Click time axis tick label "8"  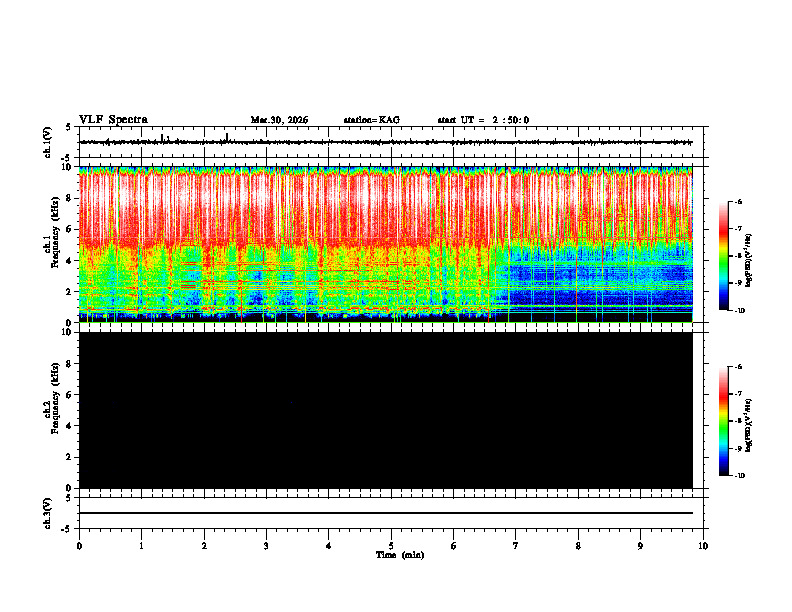pyautogui.click(x=578, y=546)
